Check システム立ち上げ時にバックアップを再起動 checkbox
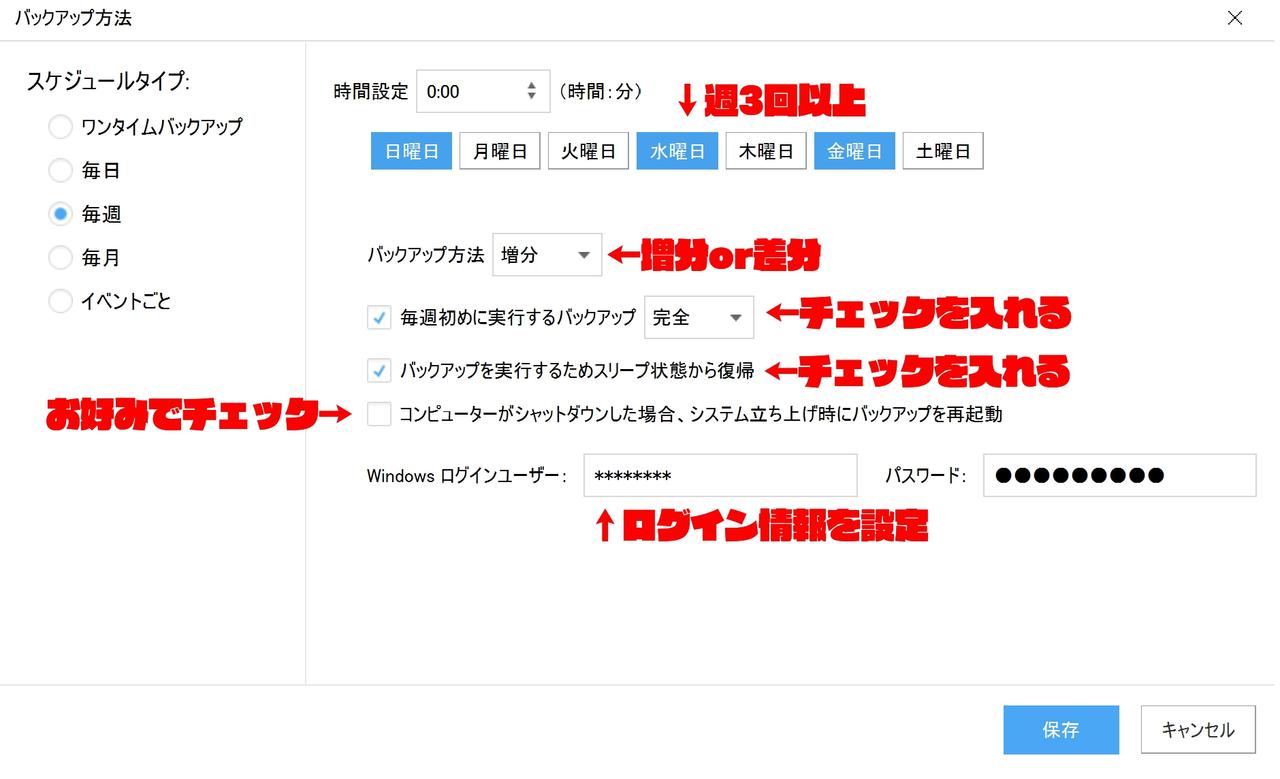 click(379, 414)
